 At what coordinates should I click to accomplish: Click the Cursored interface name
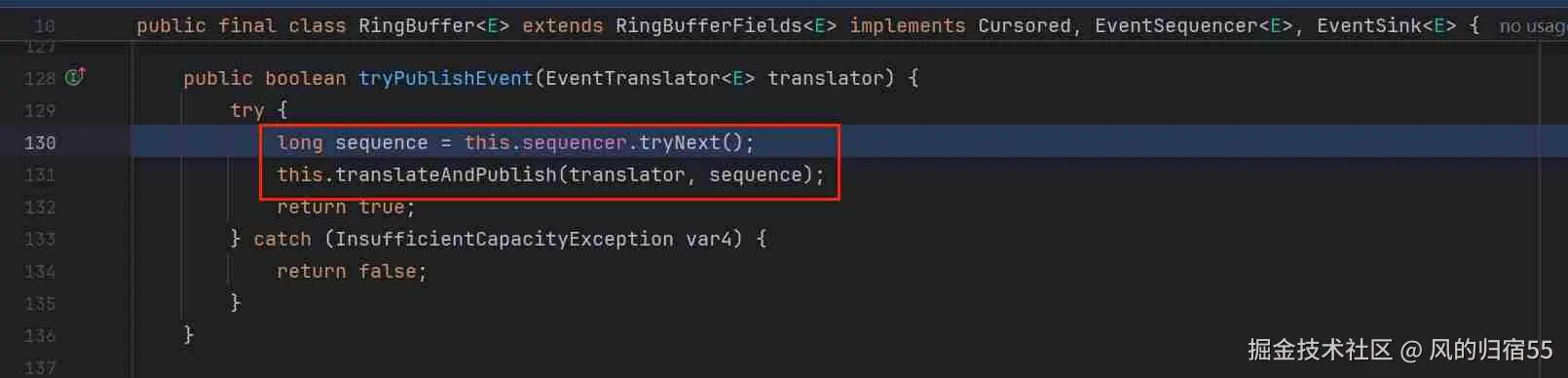tap(1024, 25)
